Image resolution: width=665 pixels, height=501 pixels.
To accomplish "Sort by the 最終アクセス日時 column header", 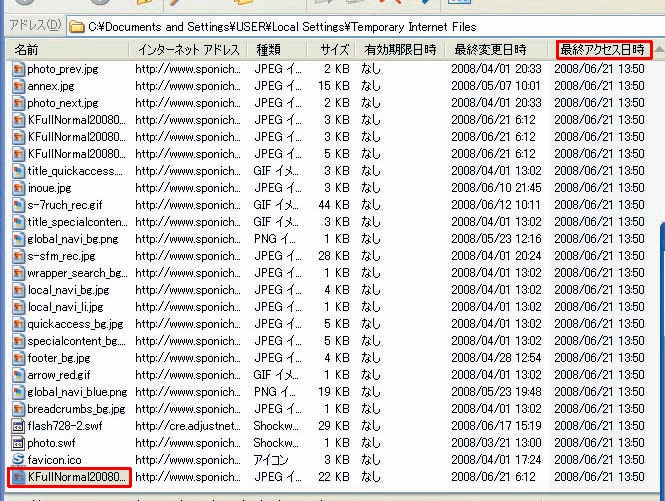I will [x=602, y=50].
